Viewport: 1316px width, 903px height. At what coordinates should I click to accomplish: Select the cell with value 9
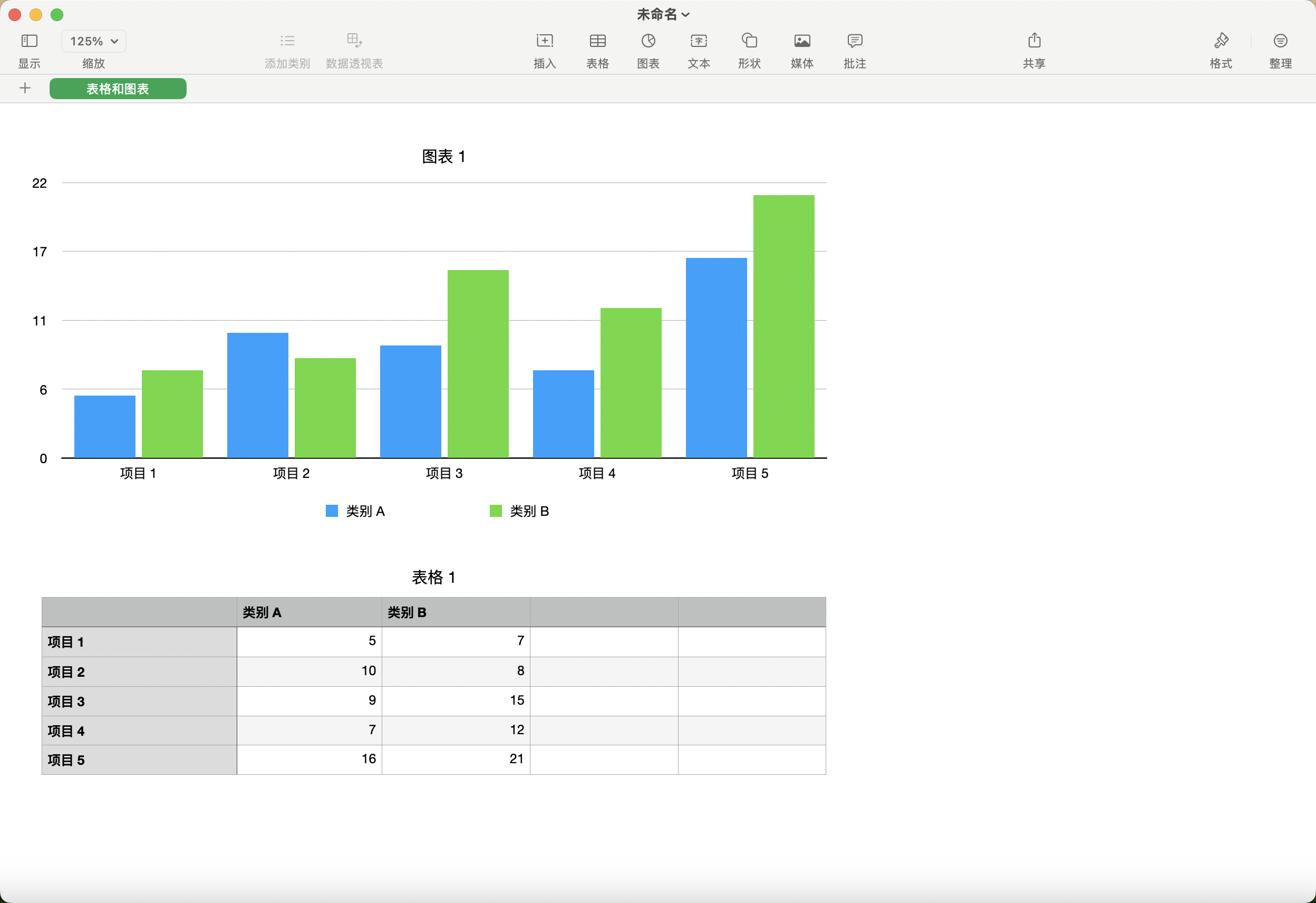[309, 702]
